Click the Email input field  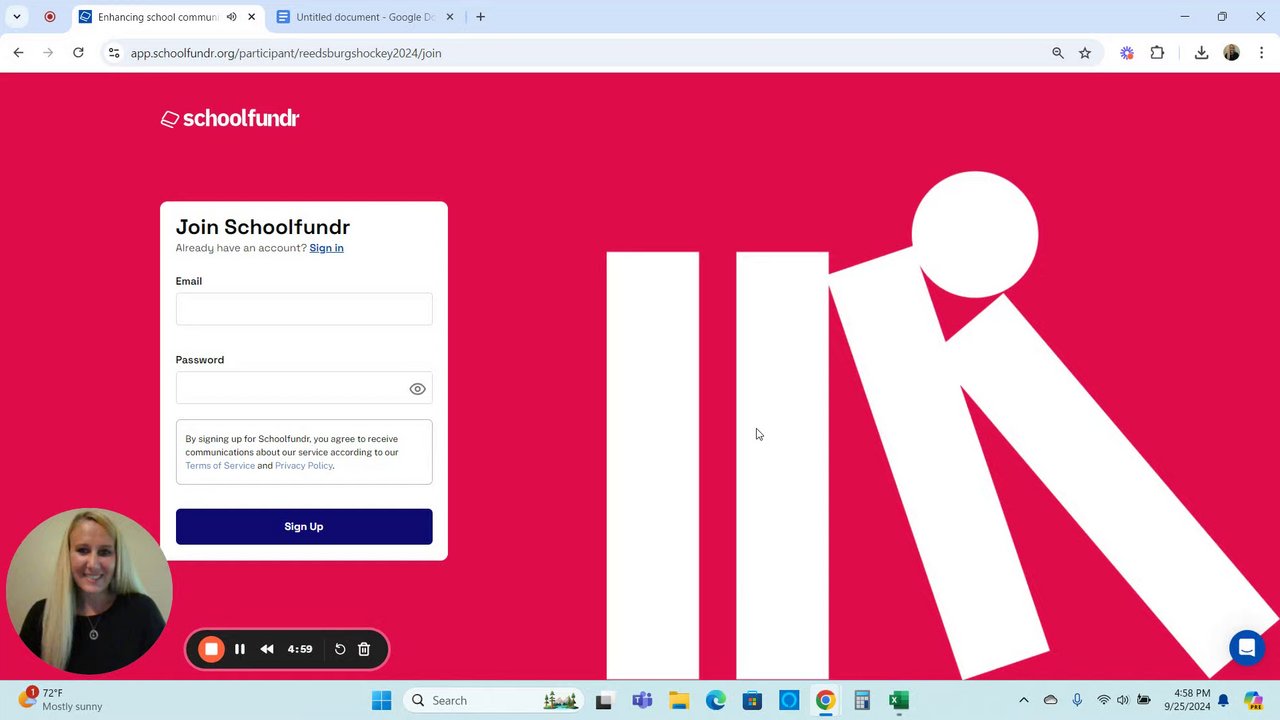pos(304,309)
